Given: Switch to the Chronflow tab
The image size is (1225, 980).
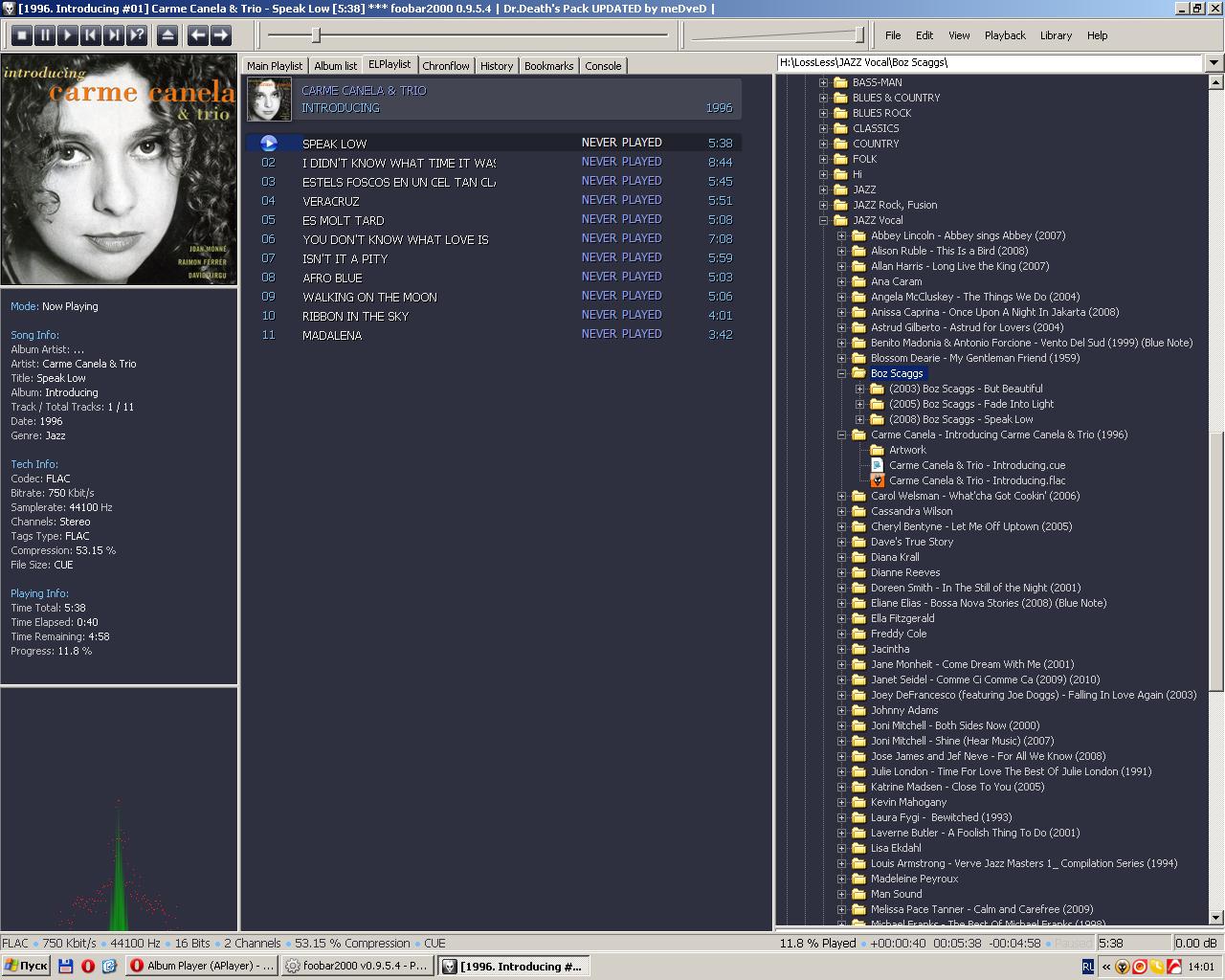Looking at the screenshot, I should [x=446, y=66].
